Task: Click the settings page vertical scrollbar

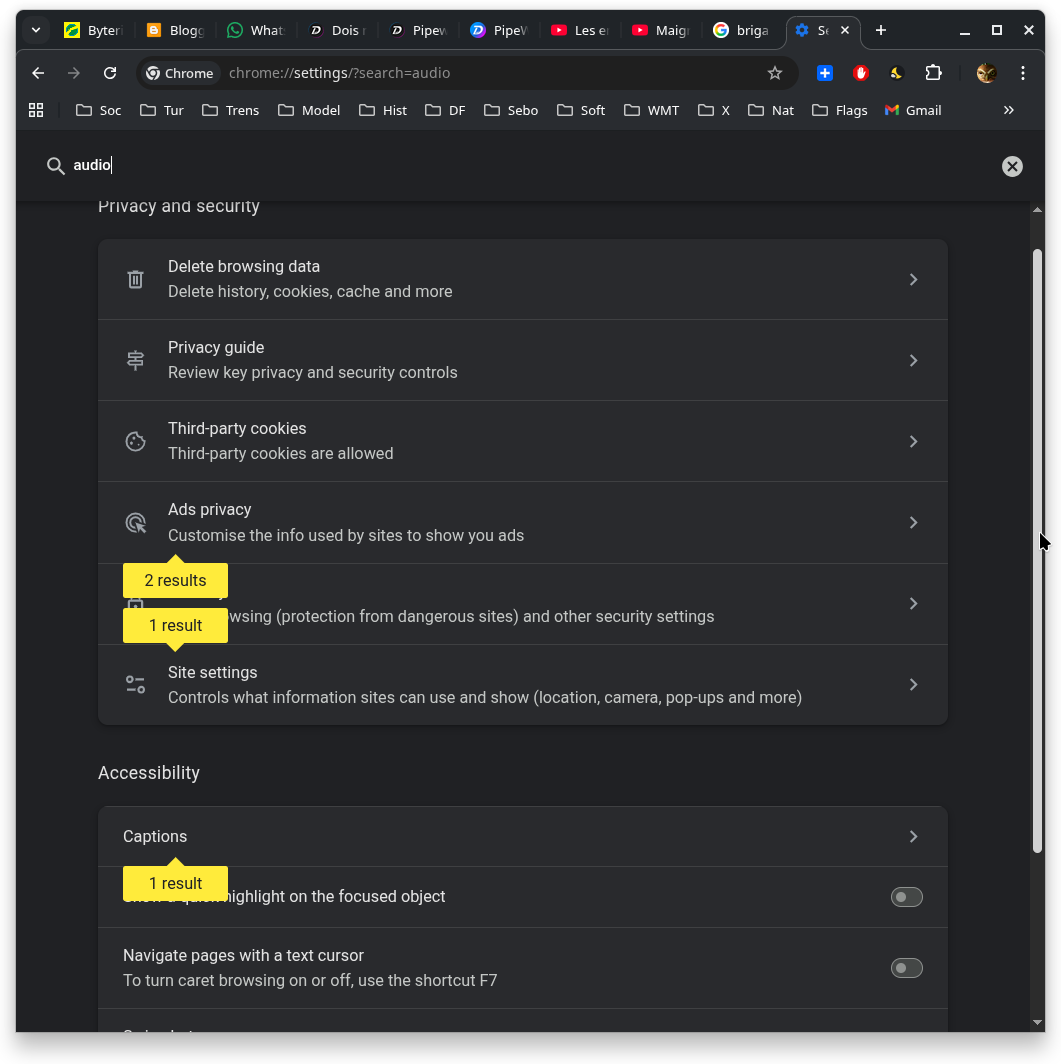Action: pos(1037,550)
